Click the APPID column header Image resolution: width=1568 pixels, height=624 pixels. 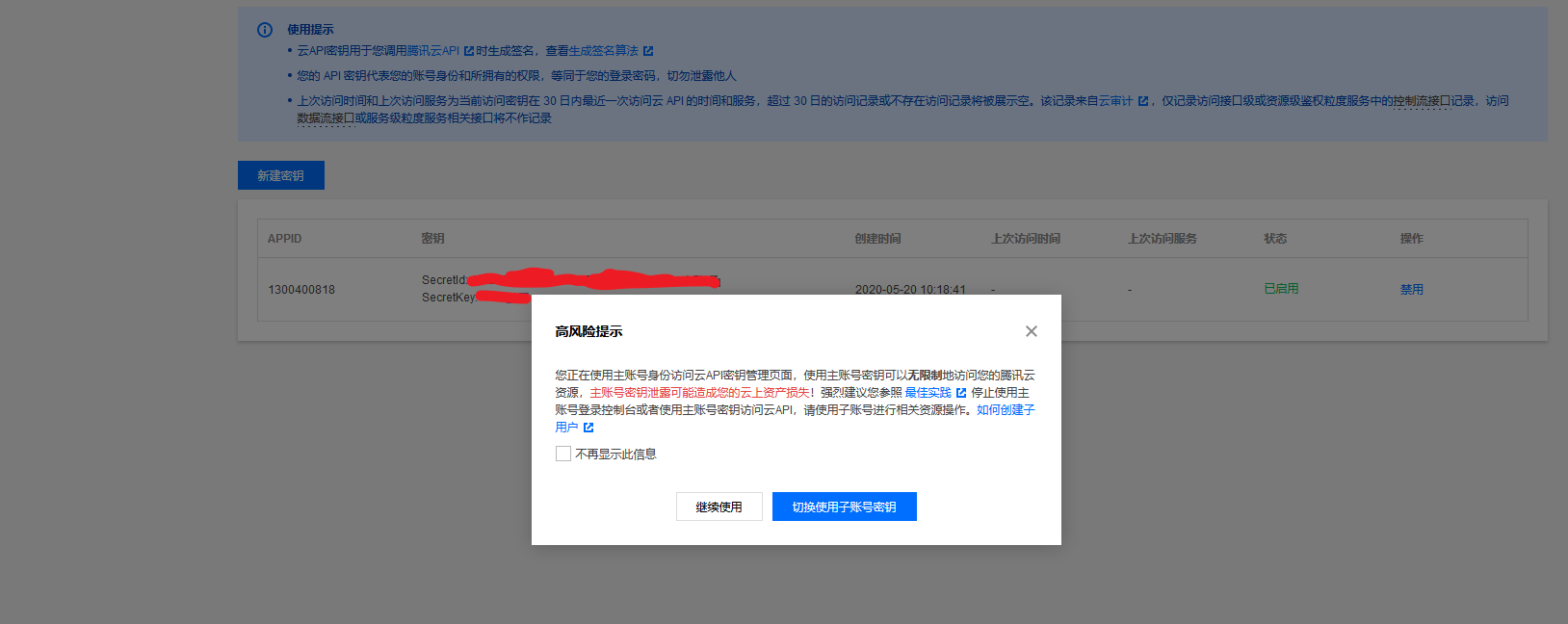285,239
